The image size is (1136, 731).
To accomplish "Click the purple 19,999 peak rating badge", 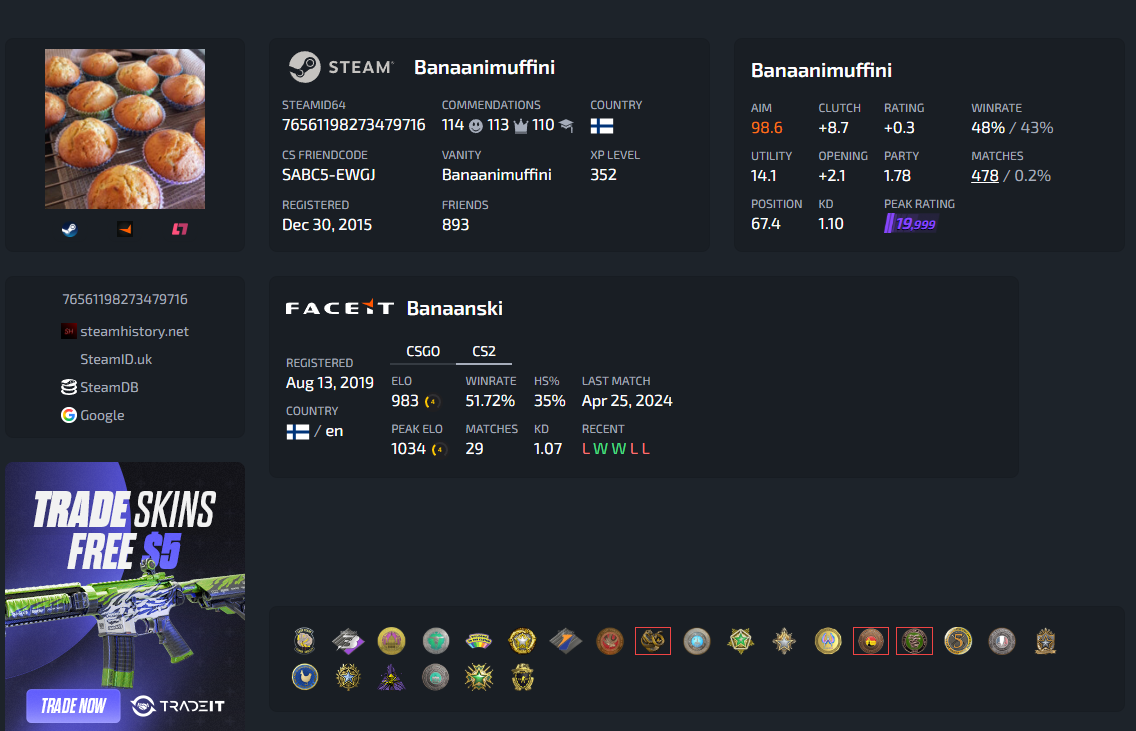I will click(x=911, y=224).
